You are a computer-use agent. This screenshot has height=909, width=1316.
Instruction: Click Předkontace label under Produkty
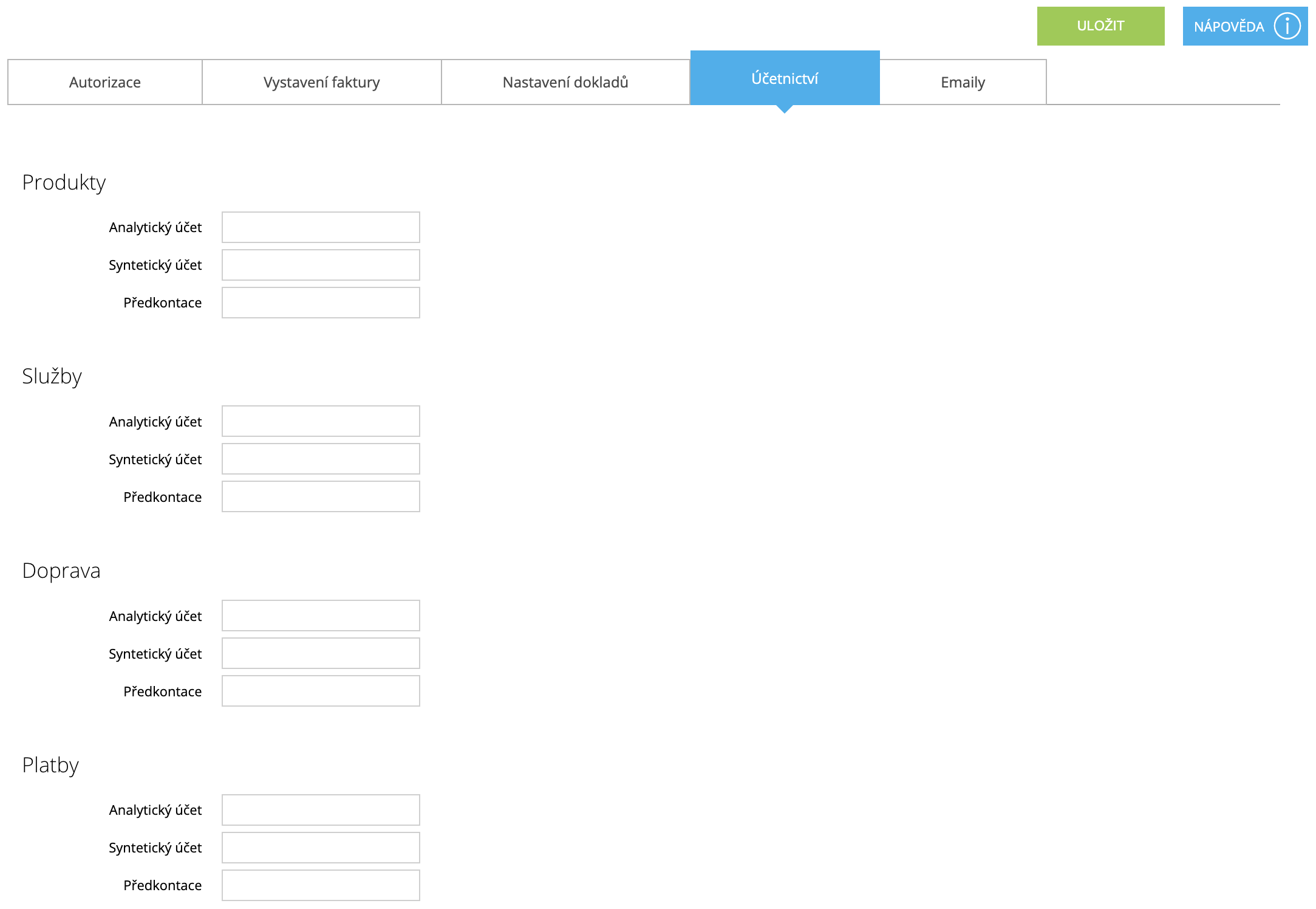[x=163, y=303]
